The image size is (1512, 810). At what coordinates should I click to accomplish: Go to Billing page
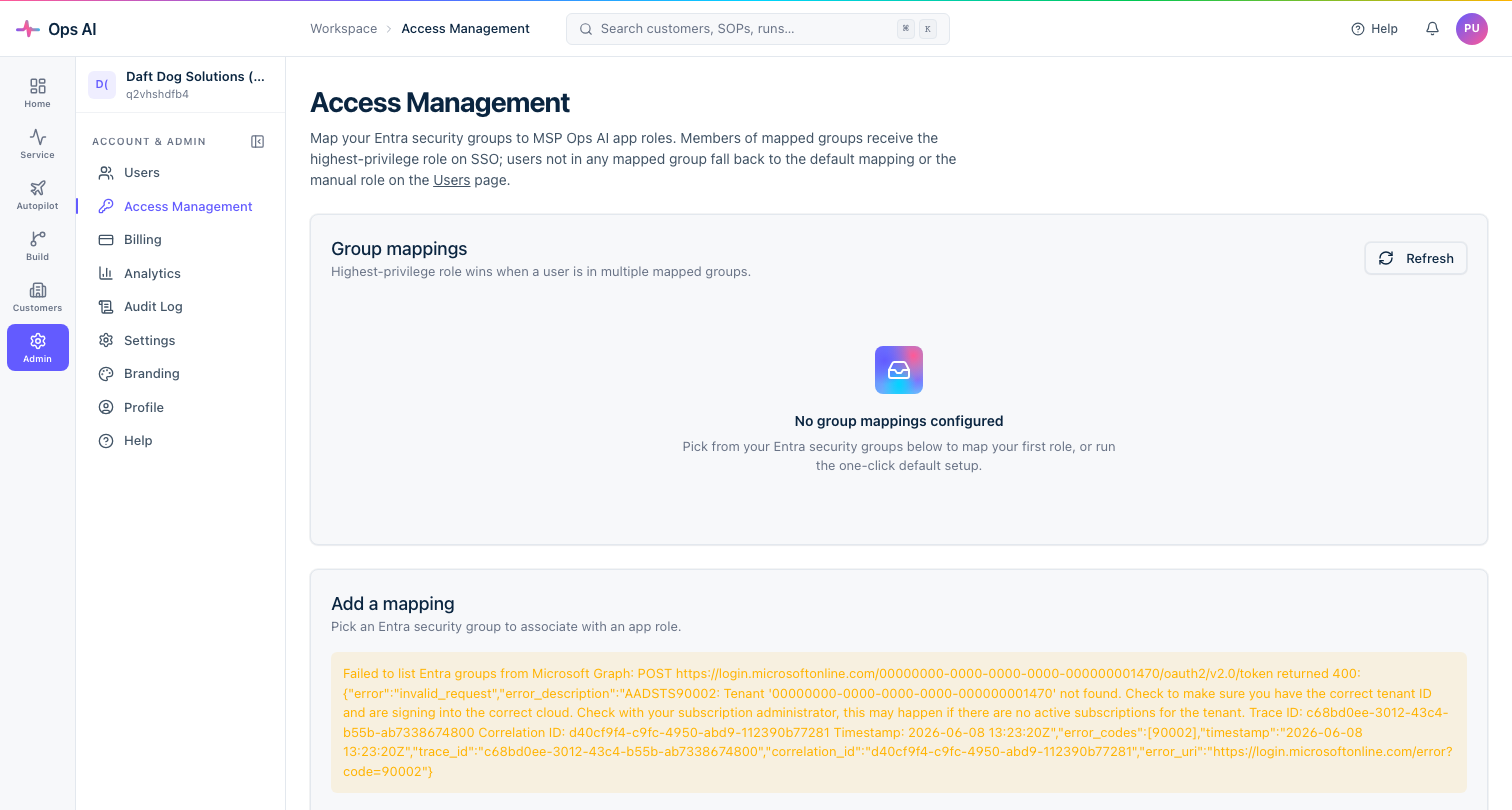(x=180, y=240)
